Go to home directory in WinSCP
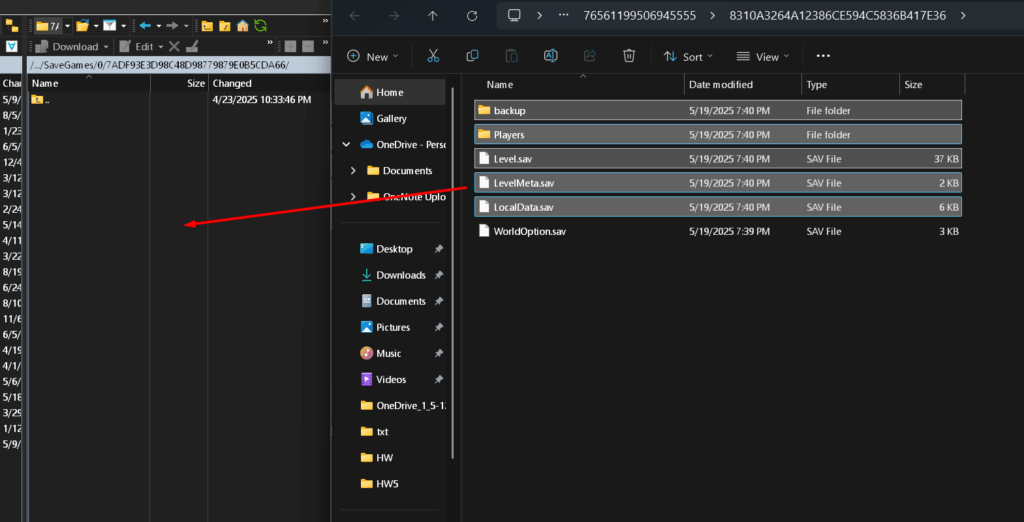The image size is (1024, 522). (x=243, y=25)
